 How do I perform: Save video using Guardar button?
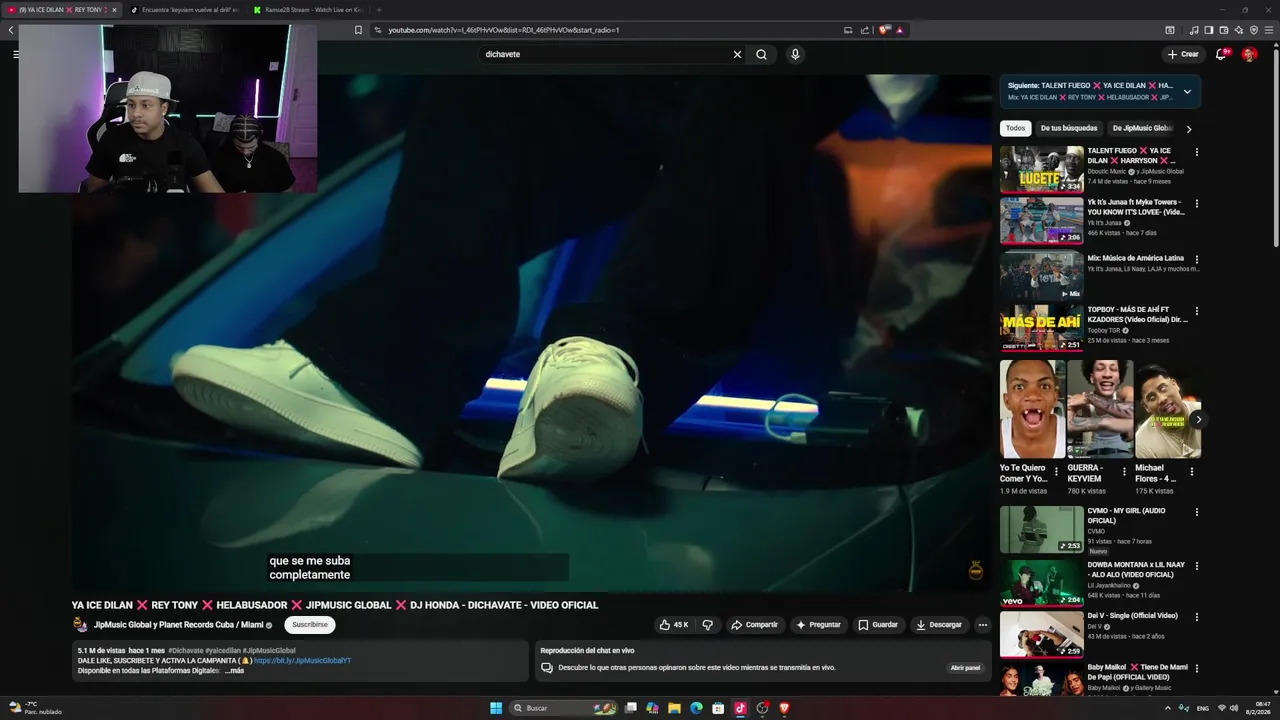[x=878, y=625]
